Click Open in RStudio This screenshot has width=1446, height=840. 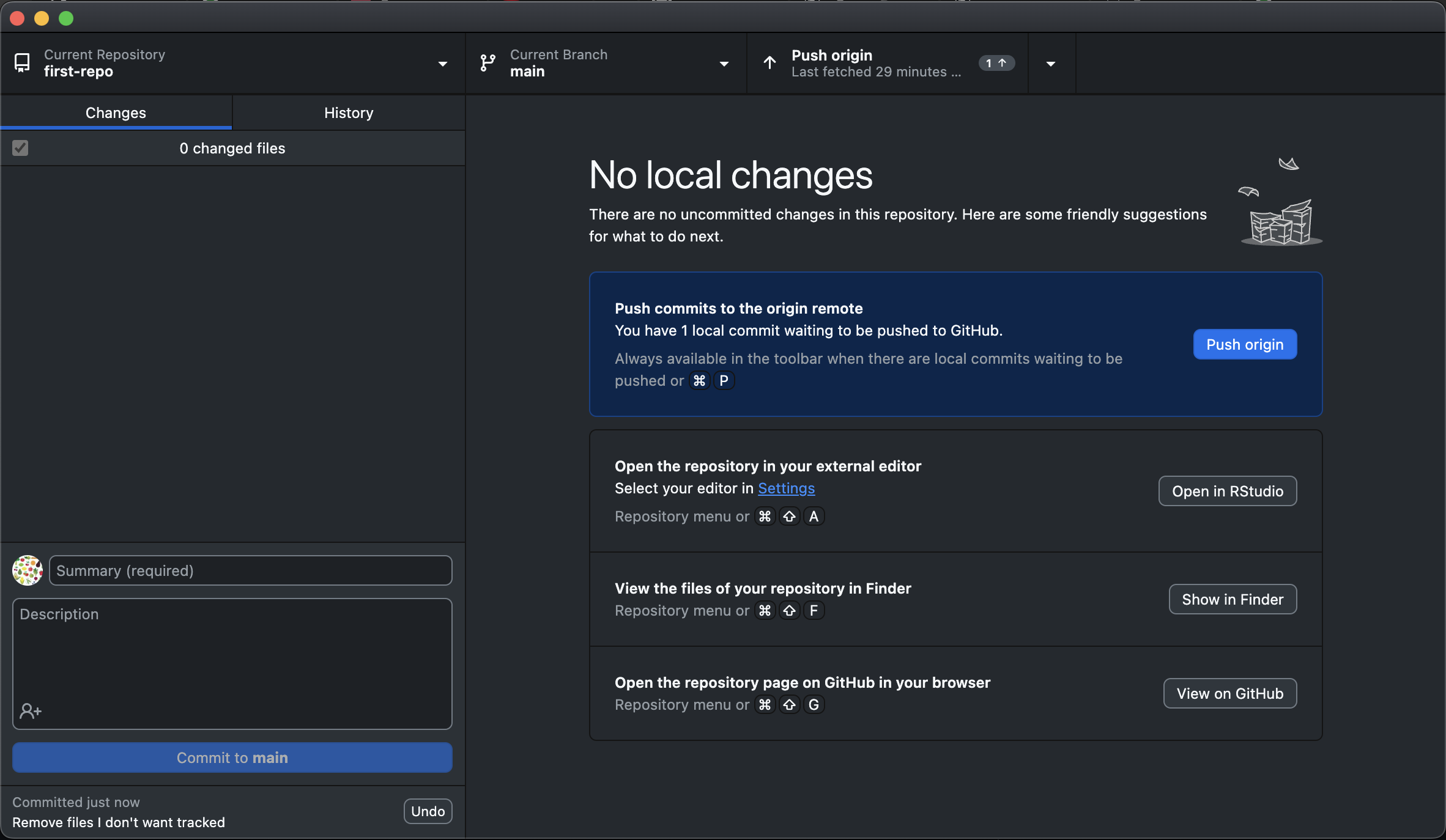[x=1227, y=491]
